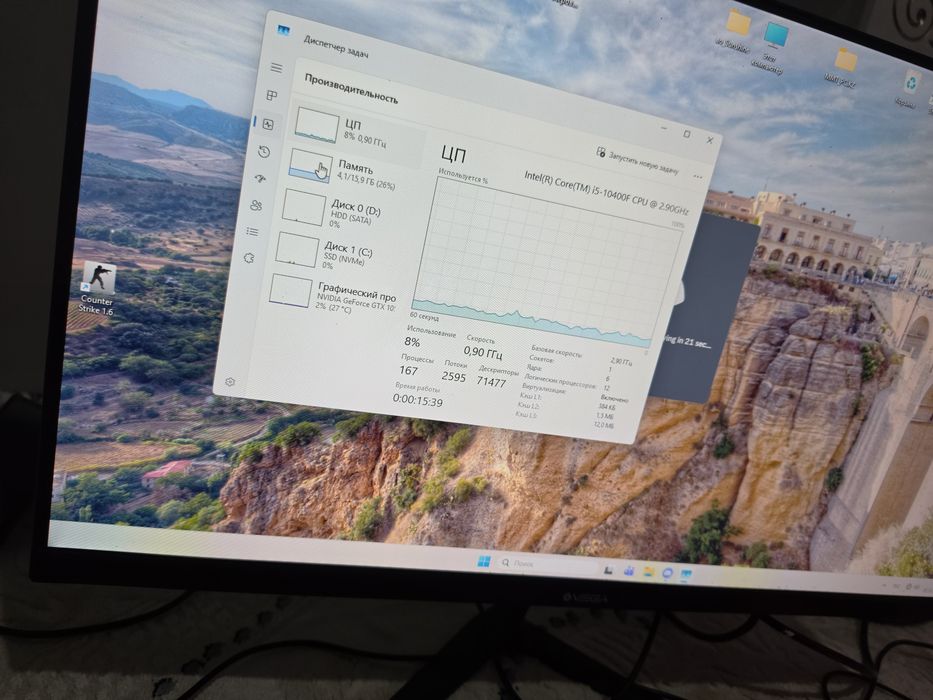
Task: Click Запустить новую задачу button
Action: pyautogui.click(x=637, y=160)
